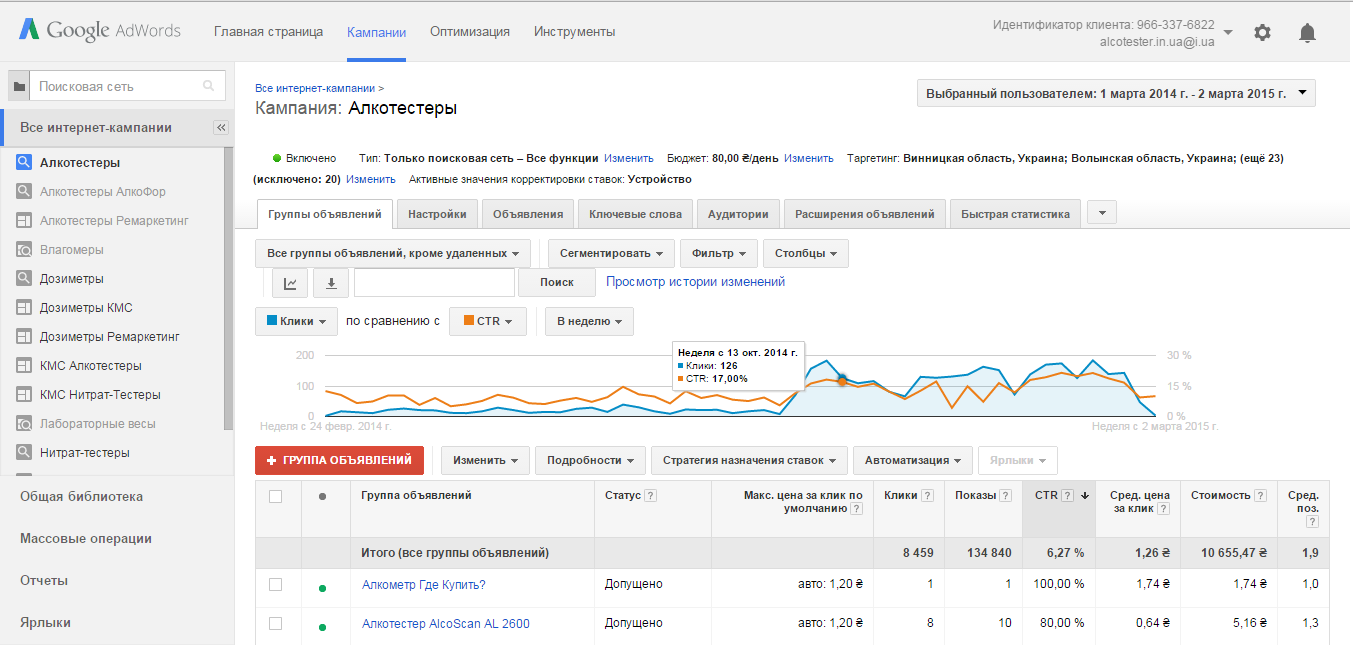Click the help icon under Сред. поз.
The width and height of the screenshot is (1353, 645).
[x=1312, y=522]
